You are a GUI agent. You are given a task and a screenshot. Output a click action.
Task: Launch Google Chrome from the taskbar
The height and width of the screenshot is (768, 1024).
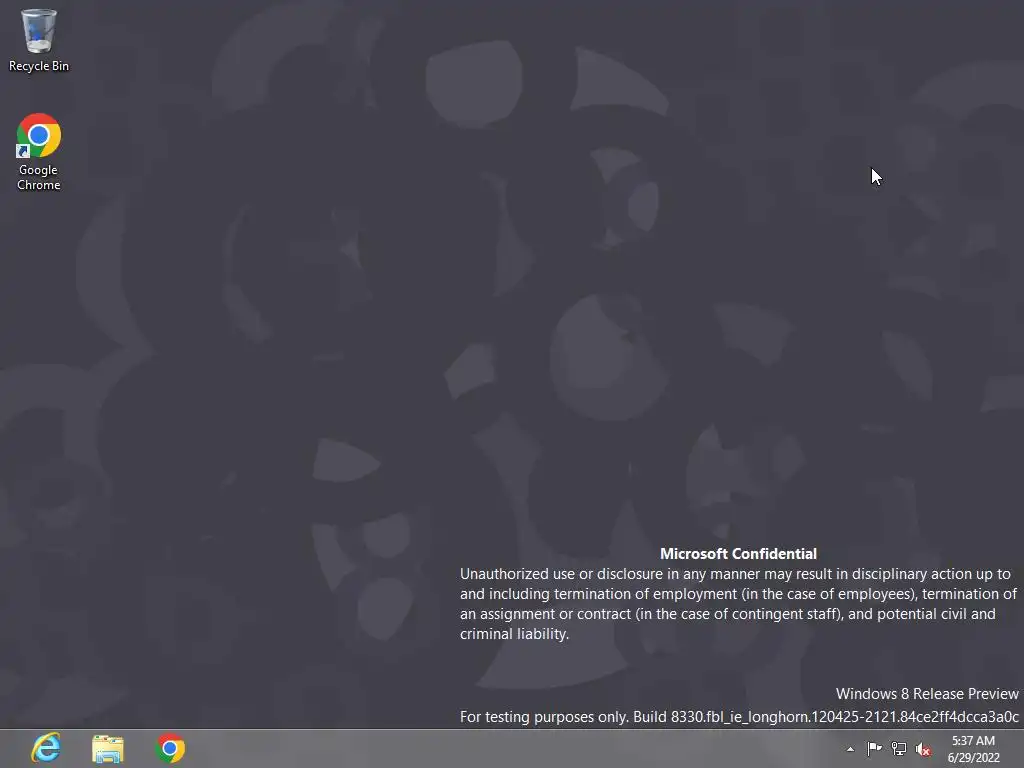(x=170, y=748)
